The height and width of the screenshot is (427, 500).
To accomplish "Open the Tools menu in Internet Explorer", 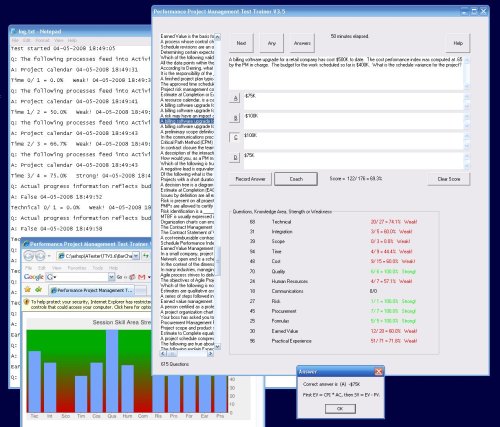I will pos(98,268).
